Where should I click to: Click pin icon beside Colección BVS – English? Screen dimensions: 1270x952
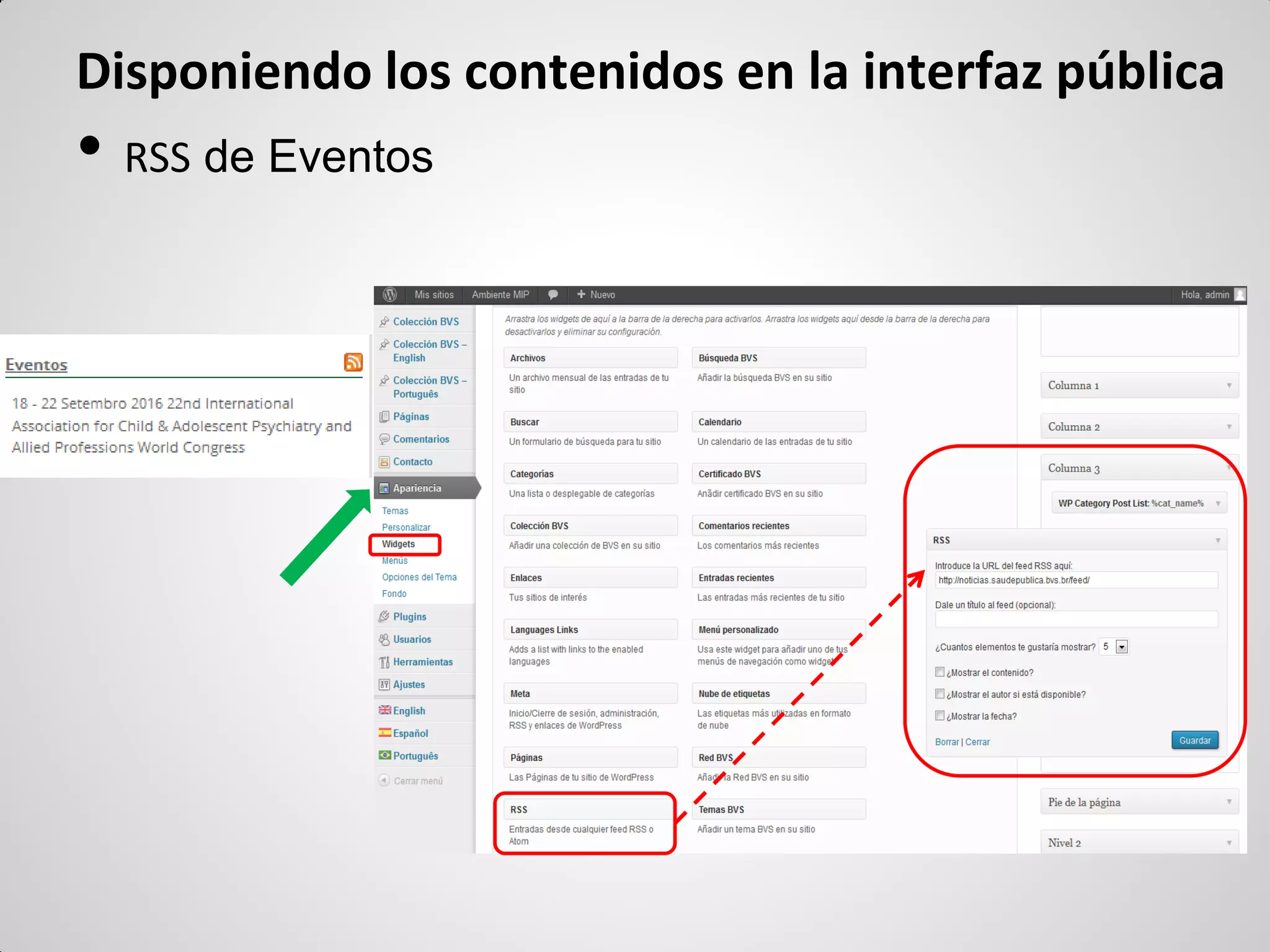[x=384, y=344]
